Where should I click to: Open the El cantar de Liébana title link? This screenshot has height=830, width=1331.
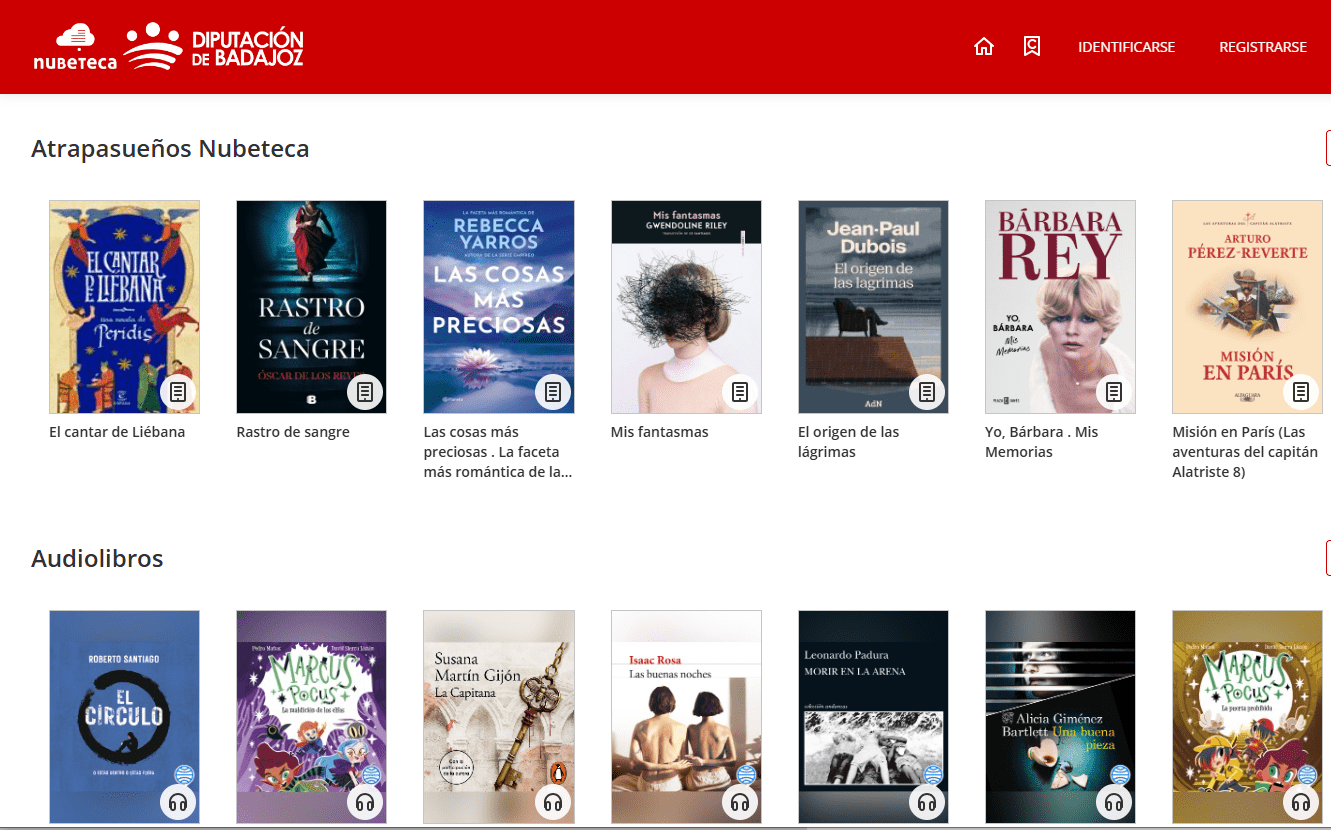[117, 432]
